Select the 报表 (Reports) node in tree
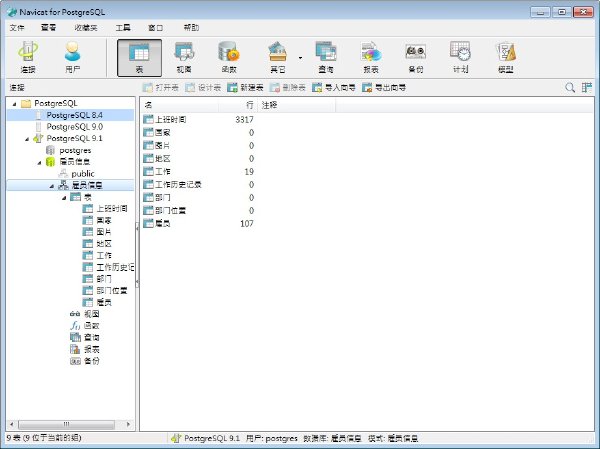The height and width of the screenshot is (449, 600). (x=91, y=349)
